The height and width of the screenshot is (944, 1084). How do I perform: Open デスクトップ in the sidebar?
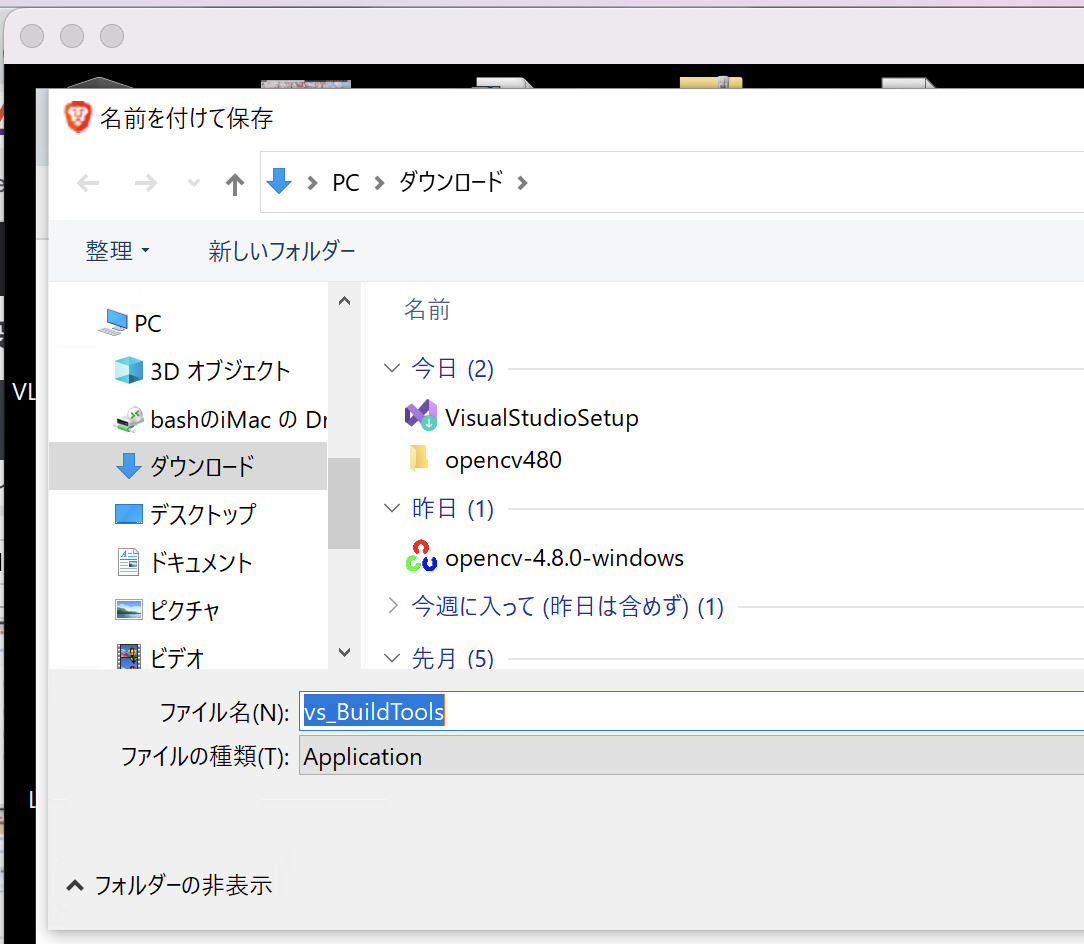pyautogui.click(x=203, y=515)
